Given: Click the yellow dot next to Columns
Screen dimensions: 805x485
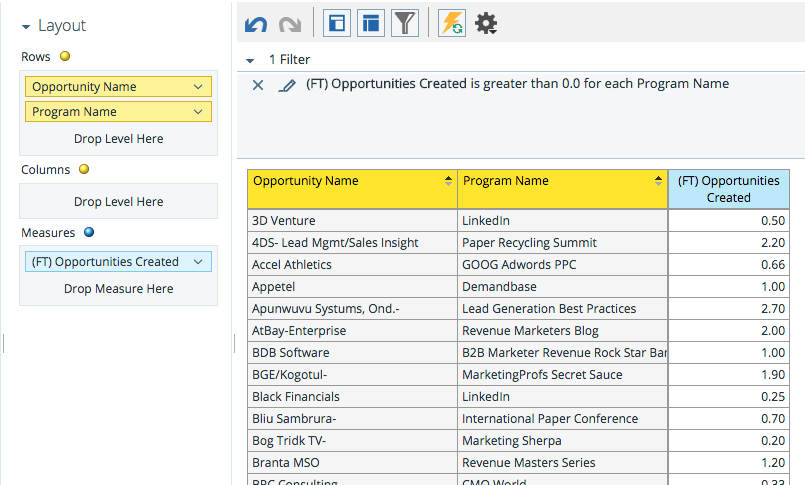Looking at the screenshot, I should pyautogui.click(x=84, y=170).
